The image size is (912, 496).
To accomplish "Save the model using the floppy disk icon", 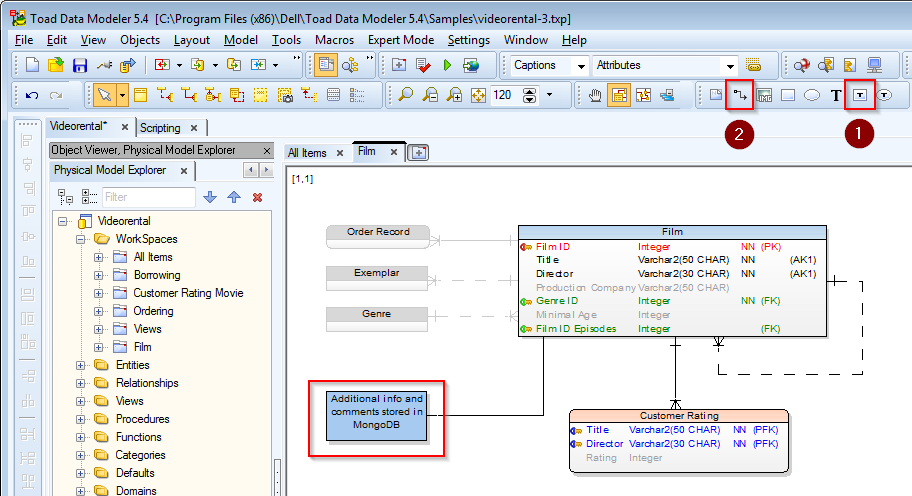I will point(80,65).
